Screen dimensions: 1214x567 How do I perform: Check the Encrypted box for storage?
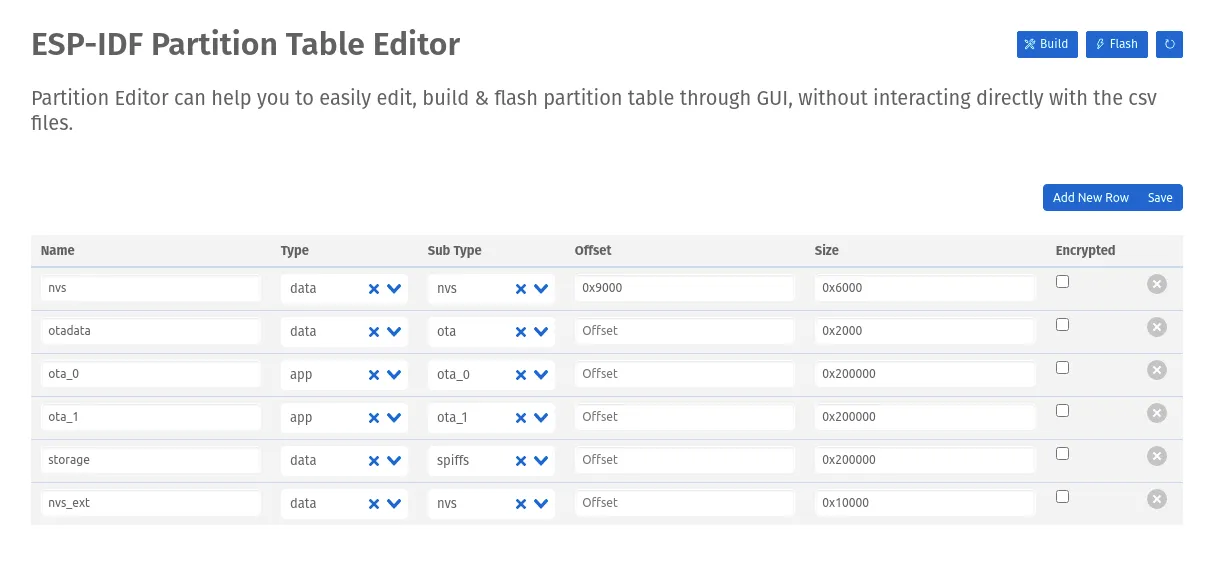point(1062,454)
